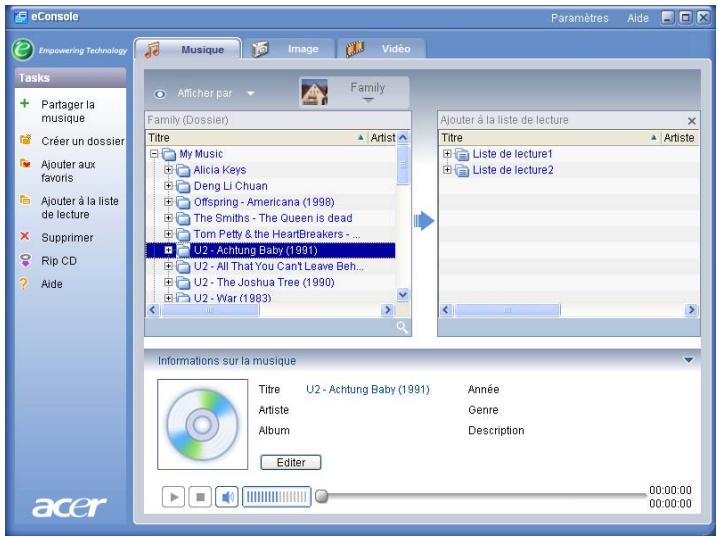Stop playback with the stop button

(200, 497)
